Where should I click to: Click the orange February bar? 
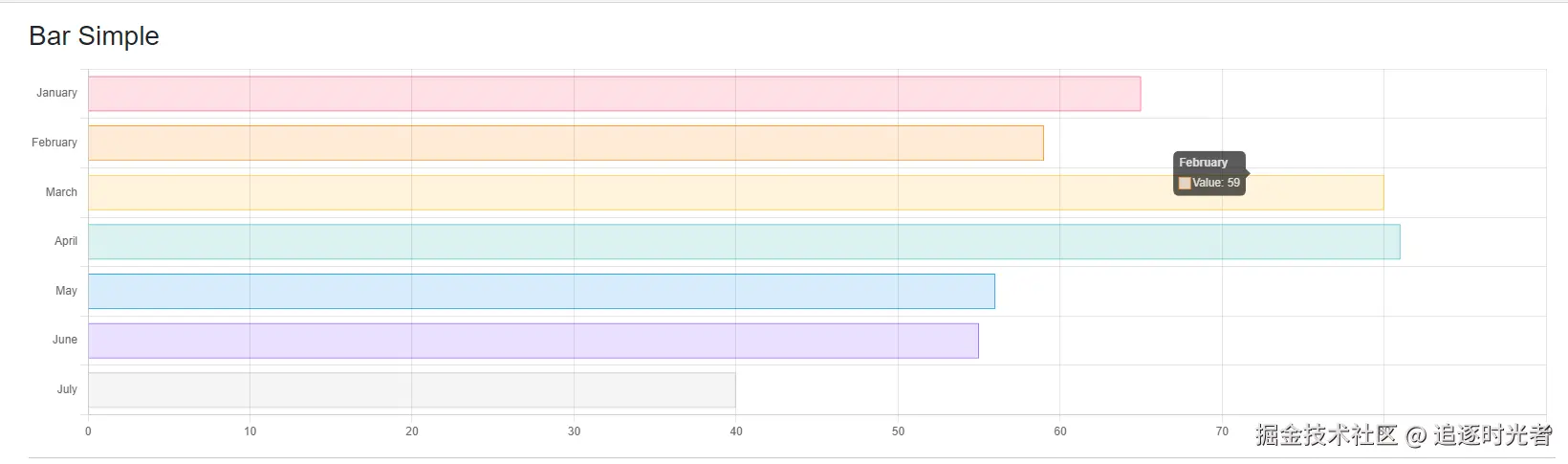click(565, 144)
